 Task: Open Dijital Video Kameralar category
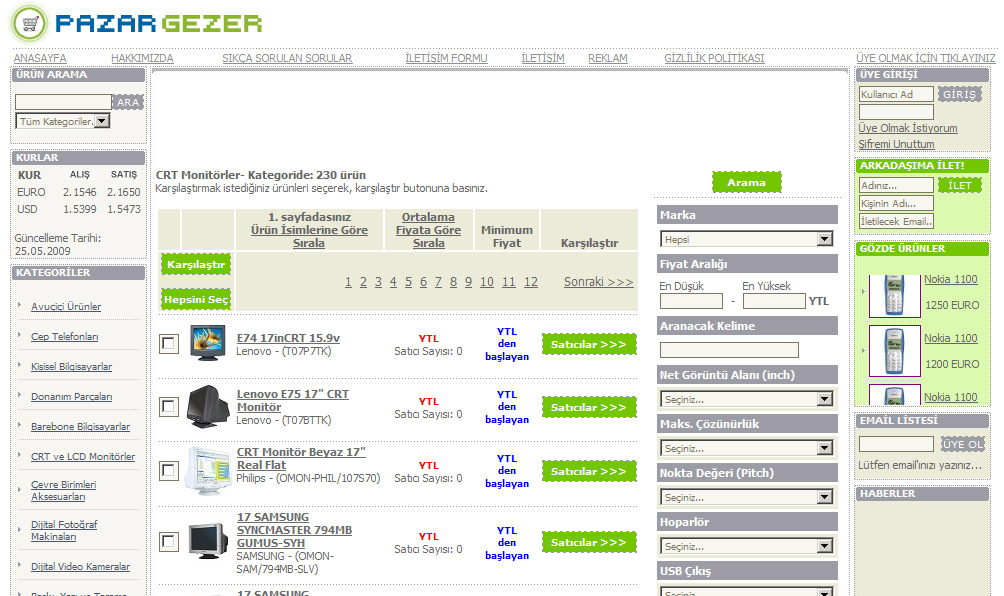[x=81, y=567]
